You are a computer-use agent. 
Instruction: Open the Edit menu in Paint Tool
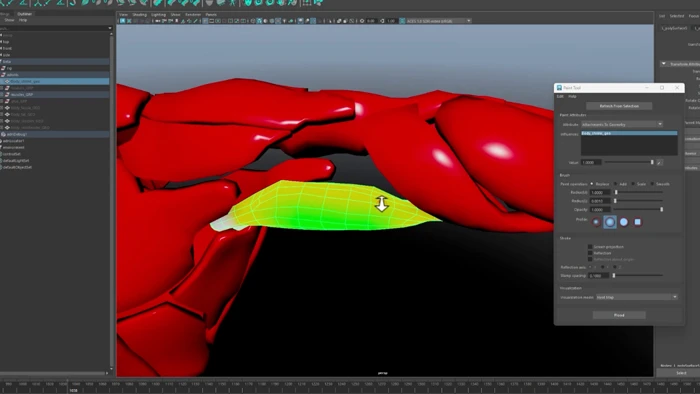tap(560, 96)
